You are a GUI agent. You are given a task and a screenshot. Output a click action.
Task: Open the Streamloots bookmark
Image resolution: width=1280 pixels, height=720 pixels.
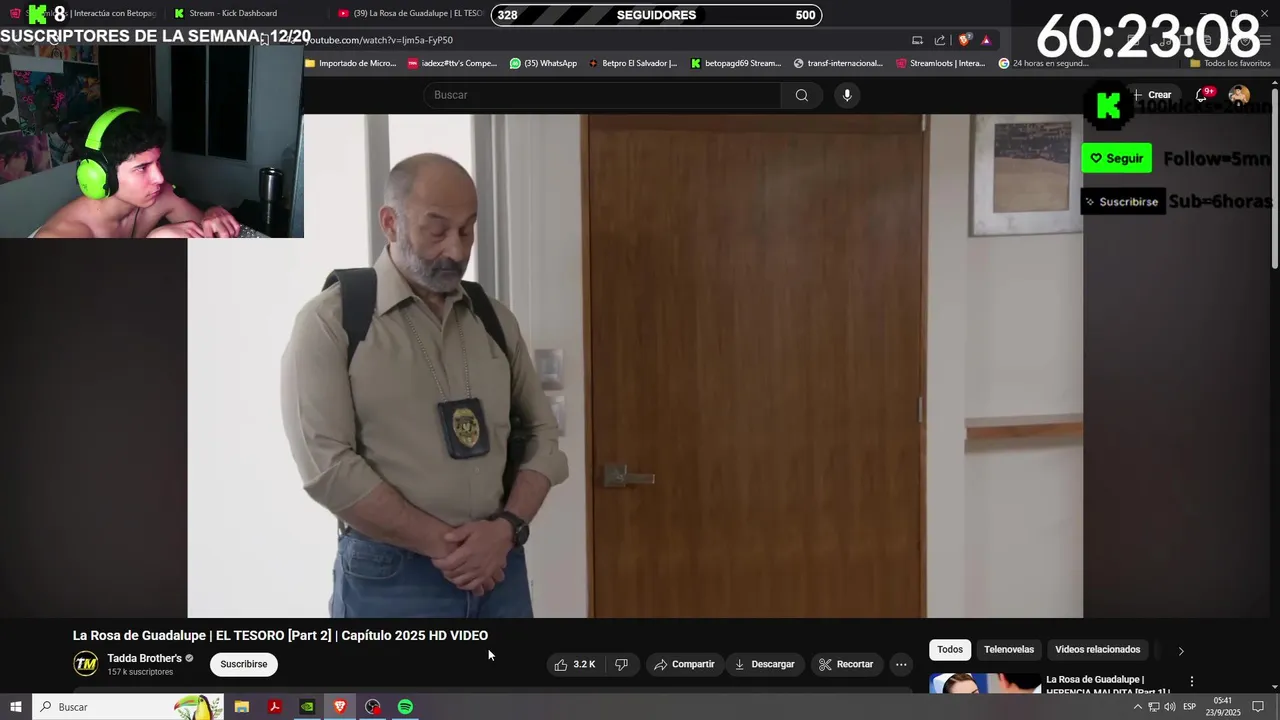pyautogui.click(x=941, y=63)
